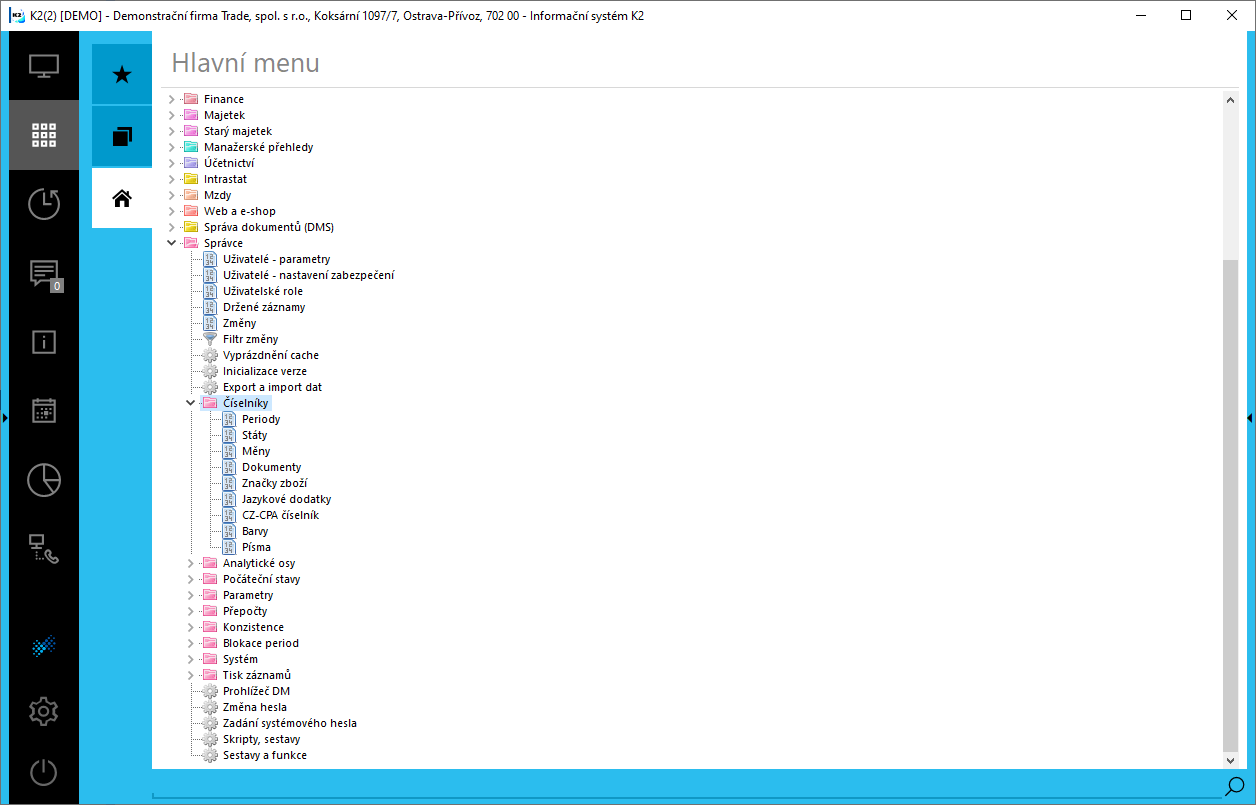Screen dimensions: 1256x805
Task: Click the Státy table icon
Action: [229, 435]
